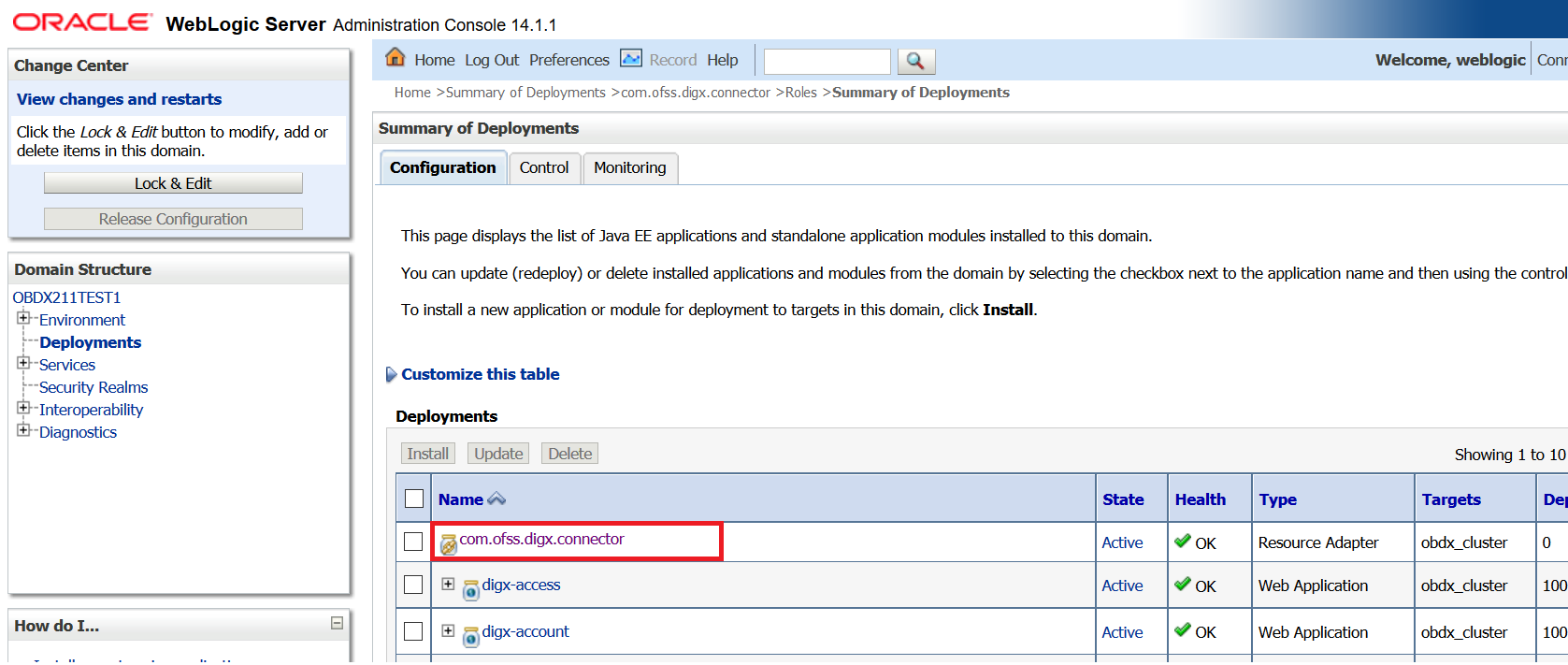
Task: Click the com.ofss.digx.connector adapter icon
Action: 448,543
